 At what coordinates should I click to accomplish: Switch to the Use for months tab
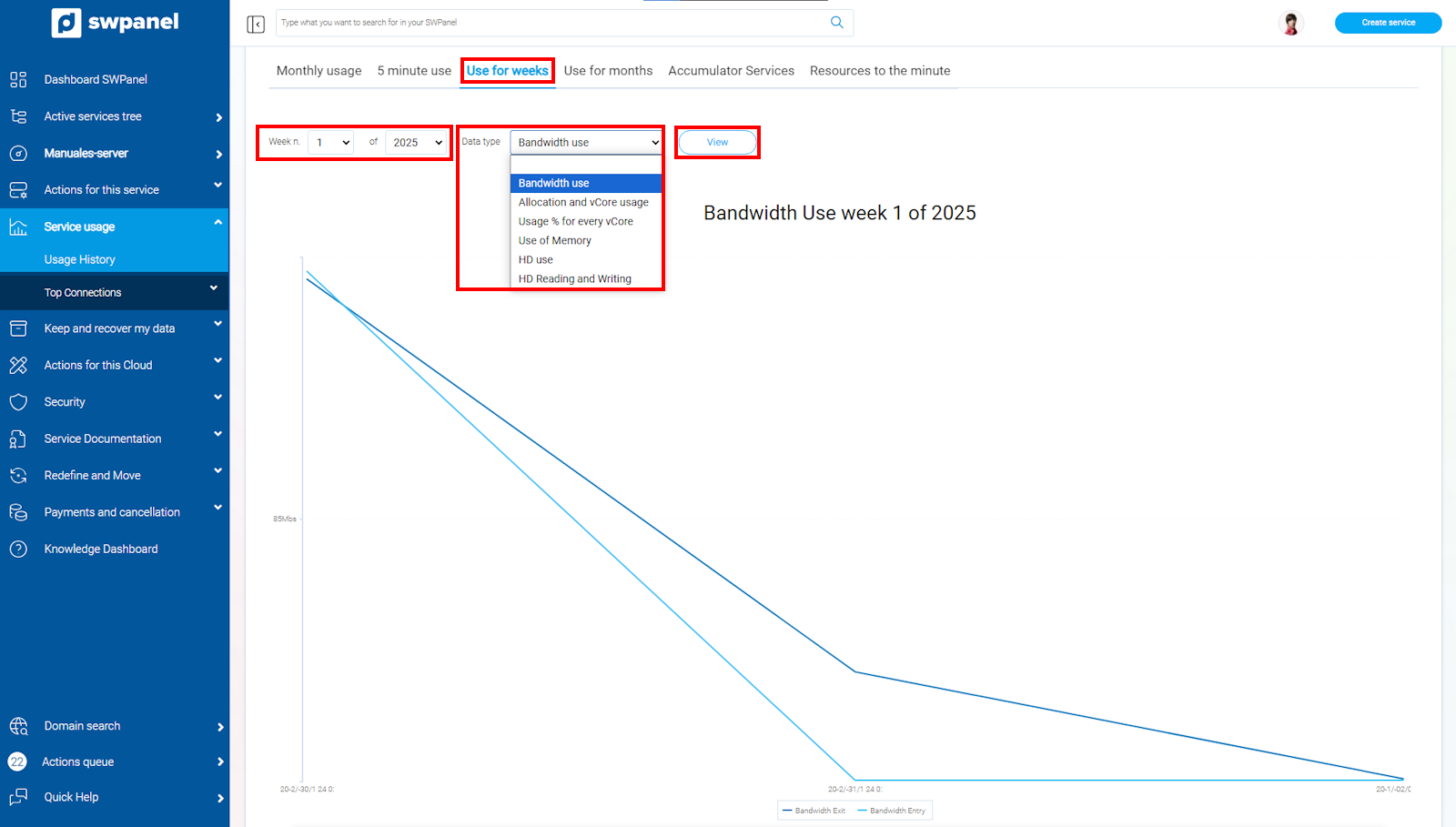tap(608, 70)
